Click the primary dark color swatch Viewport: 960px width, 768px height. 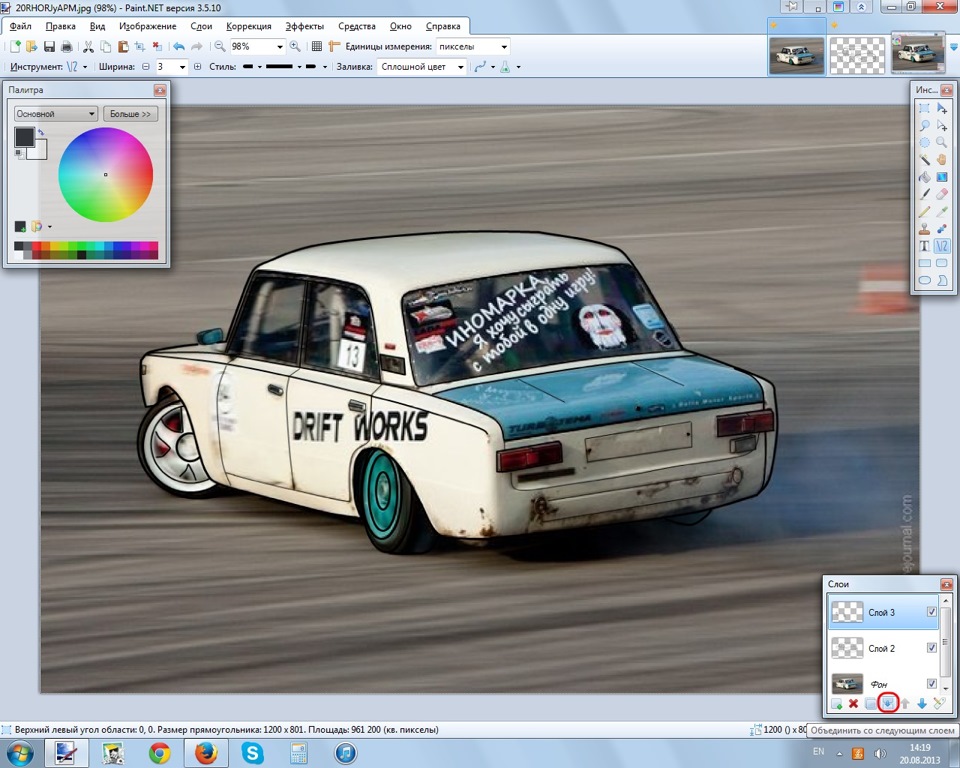point(23,135)
